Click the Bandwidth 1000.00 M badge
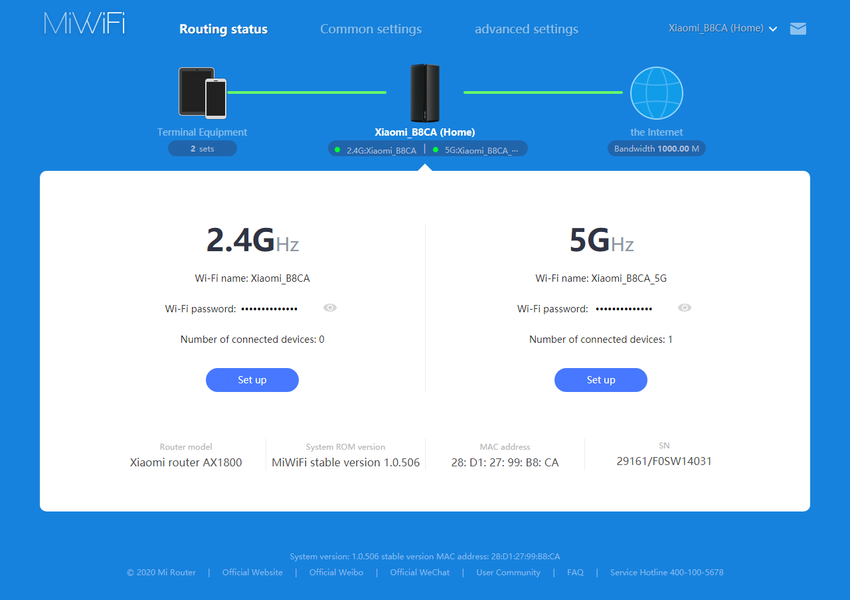The width and height of the screenshot is (850, 600). (x=656, y=149)
